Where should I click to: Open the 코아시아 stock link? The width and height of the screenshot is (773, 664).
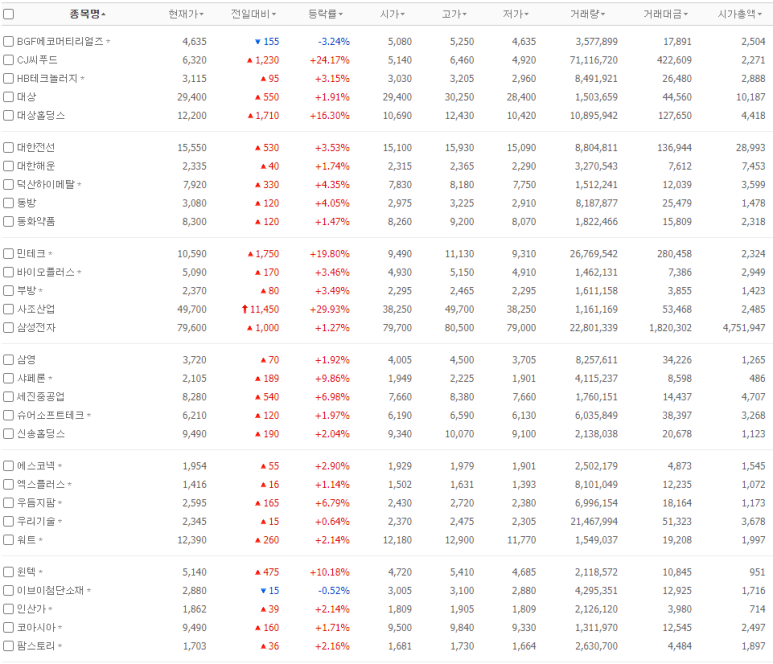pyautogui.click(x=36, y=628)
